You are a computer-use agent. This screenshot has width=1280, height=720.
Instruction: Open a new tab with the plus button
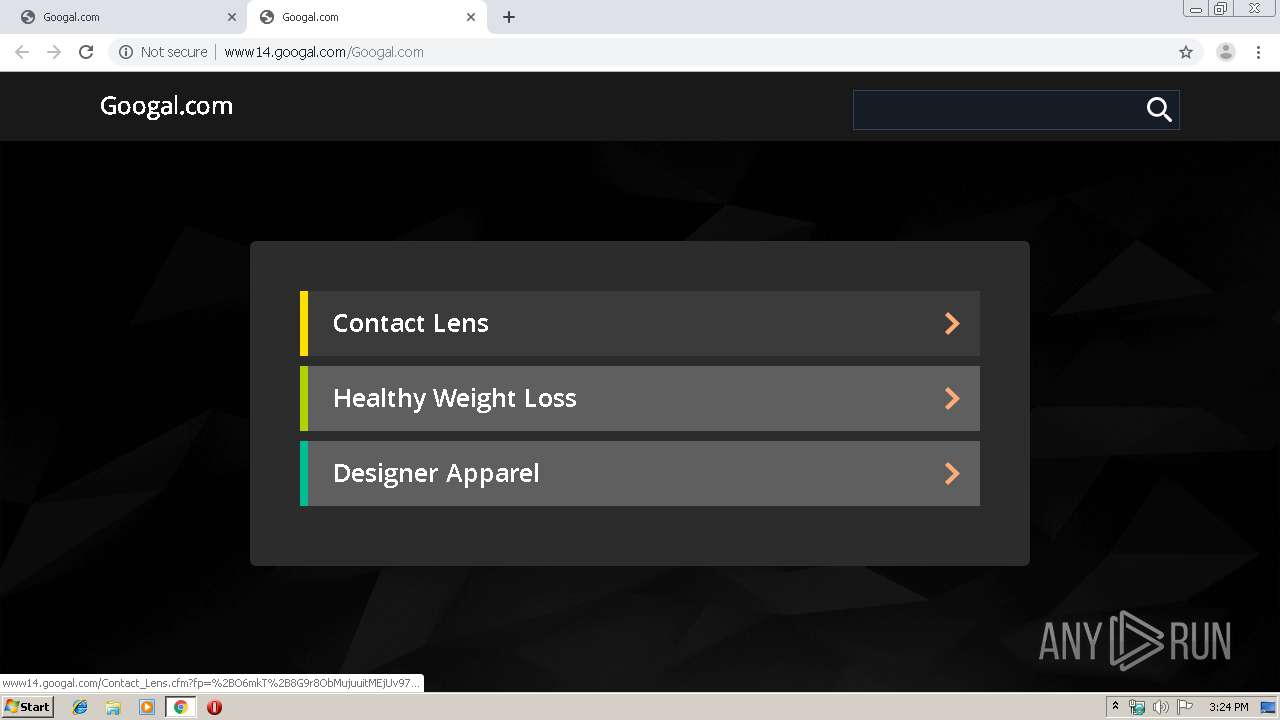pyautogui.click(x=509, y=17)
